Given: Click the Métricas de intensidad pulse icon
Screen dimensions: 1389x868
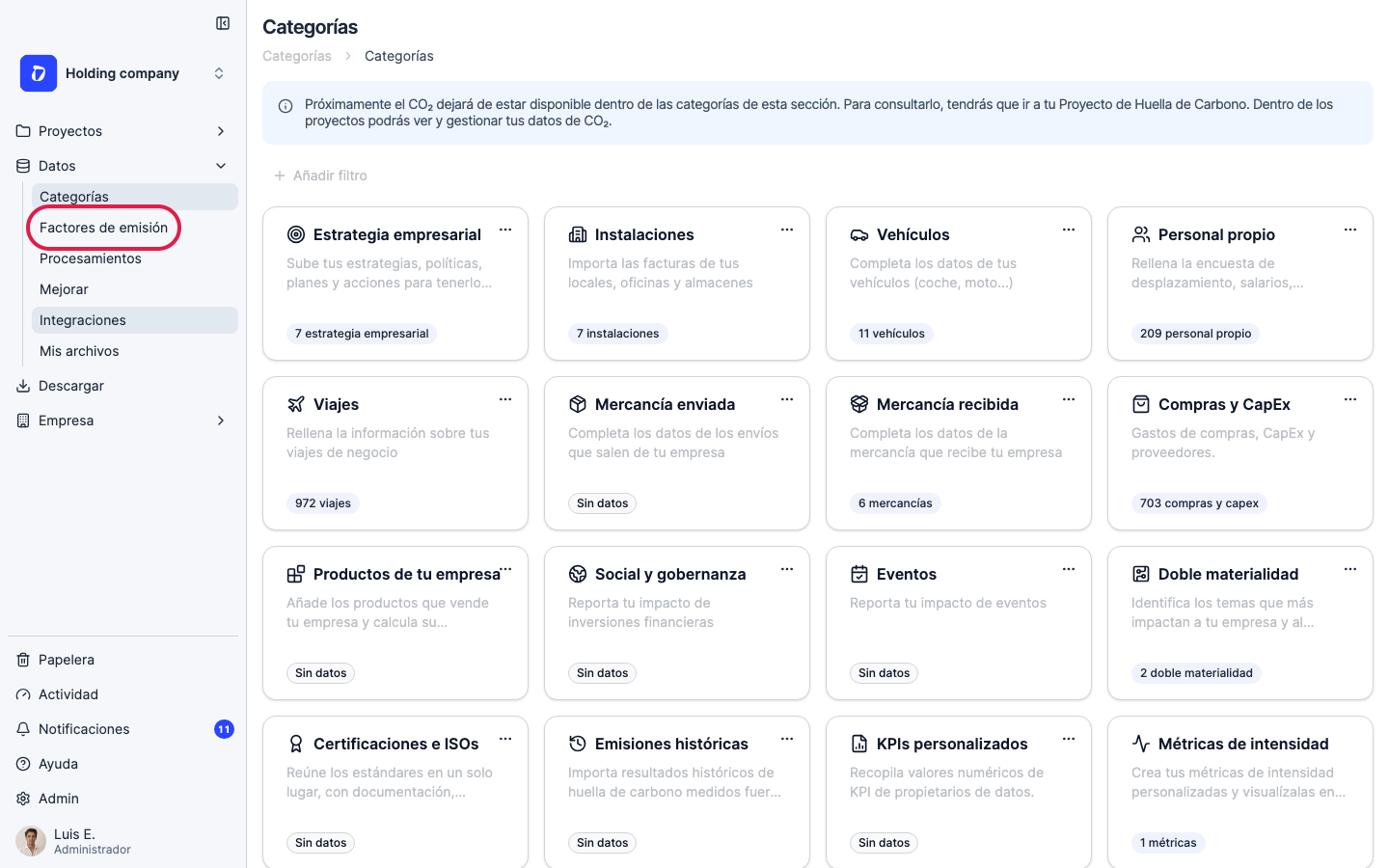Looking at the screenshot, I should click(1141, 744).
